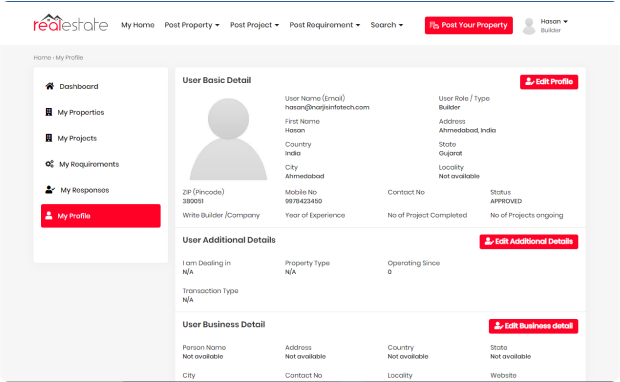Go to Home breadcrumb link
The height and width of the screenshot is (382, 620).
point(42,58)
